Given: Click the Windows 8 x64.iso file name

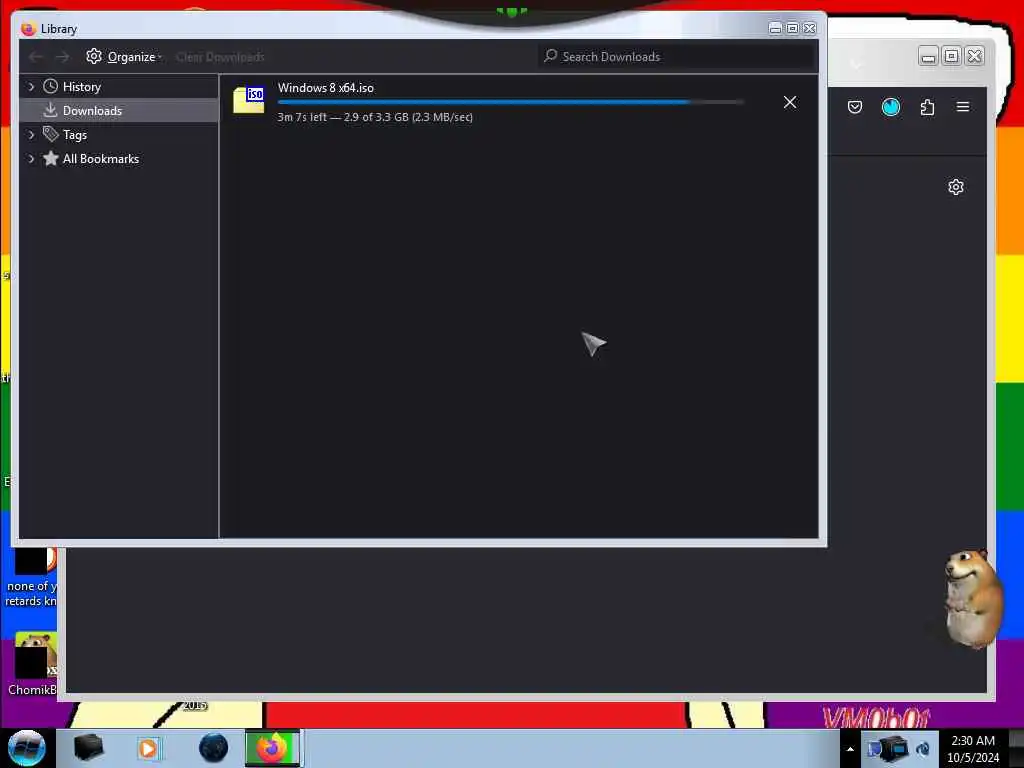Looking at the screenshot, I should (x=325, y=88).
